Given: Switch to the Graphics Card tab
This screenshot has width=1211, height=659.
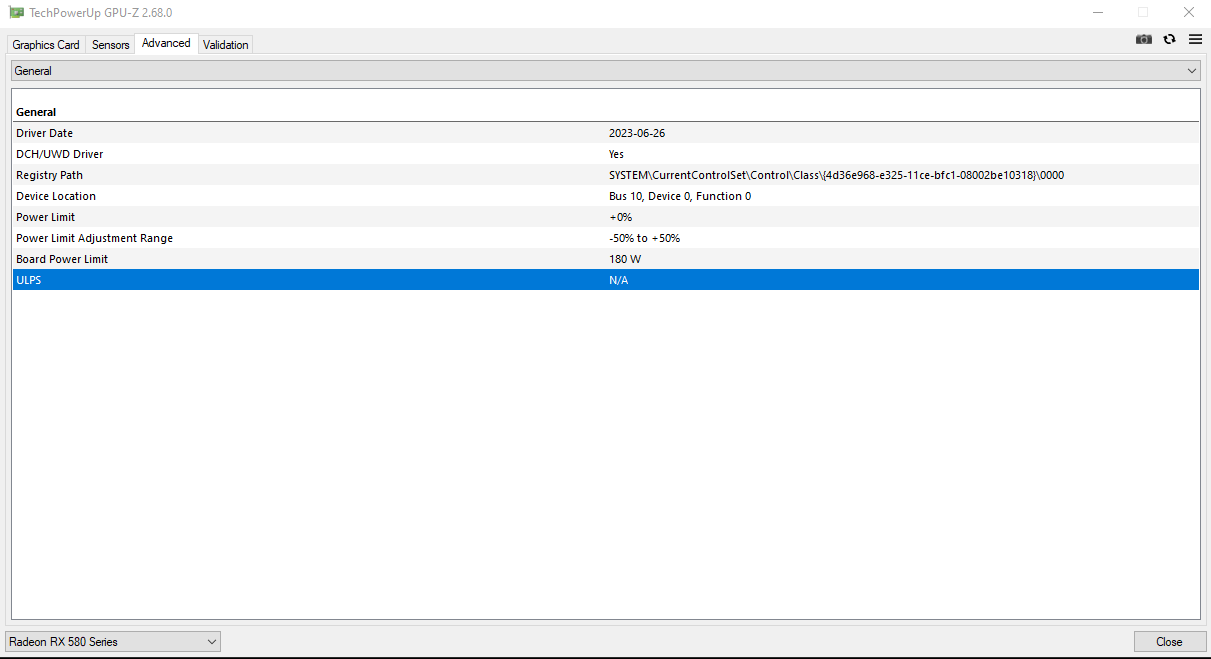Looking at the screenshot, I should [46, 45].
